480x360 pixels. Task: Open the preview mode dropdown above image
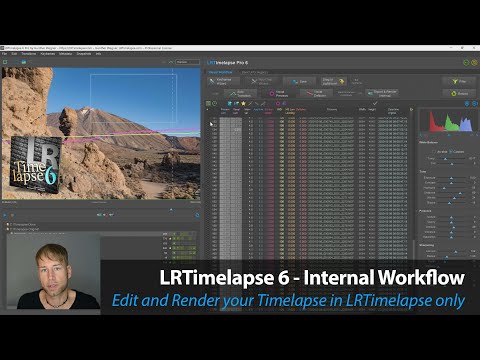(x=187, y=62)
